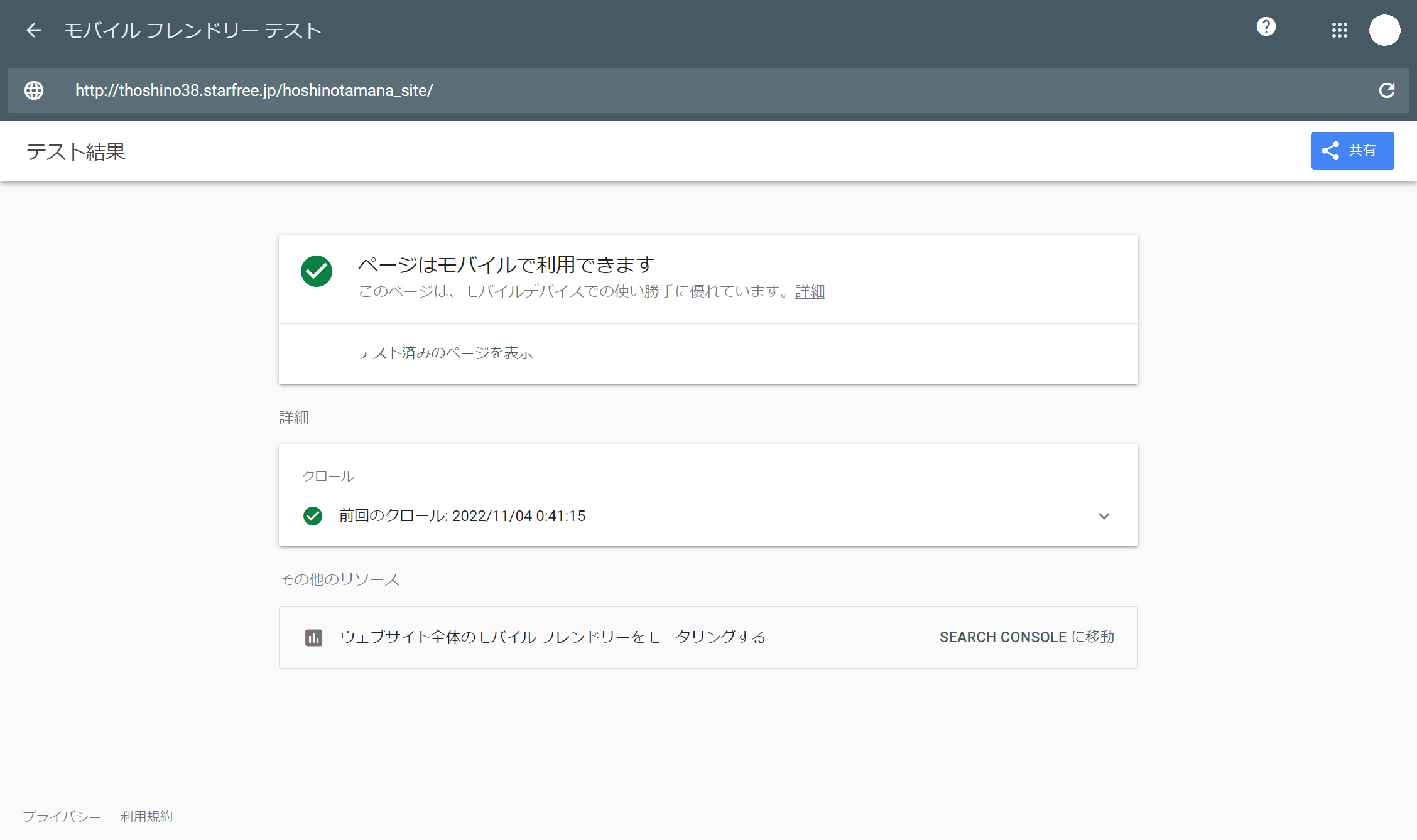This screenshot has width=1417, height=840.
Task: Click the back arrow icon
Action: pos(34,30)
